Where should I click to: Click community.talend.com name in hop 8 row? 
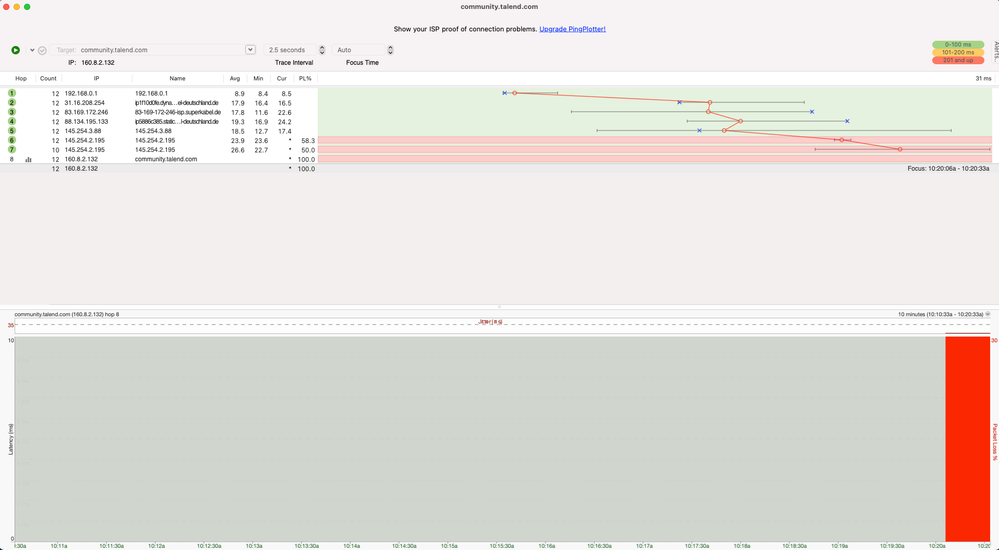(166, 159)
